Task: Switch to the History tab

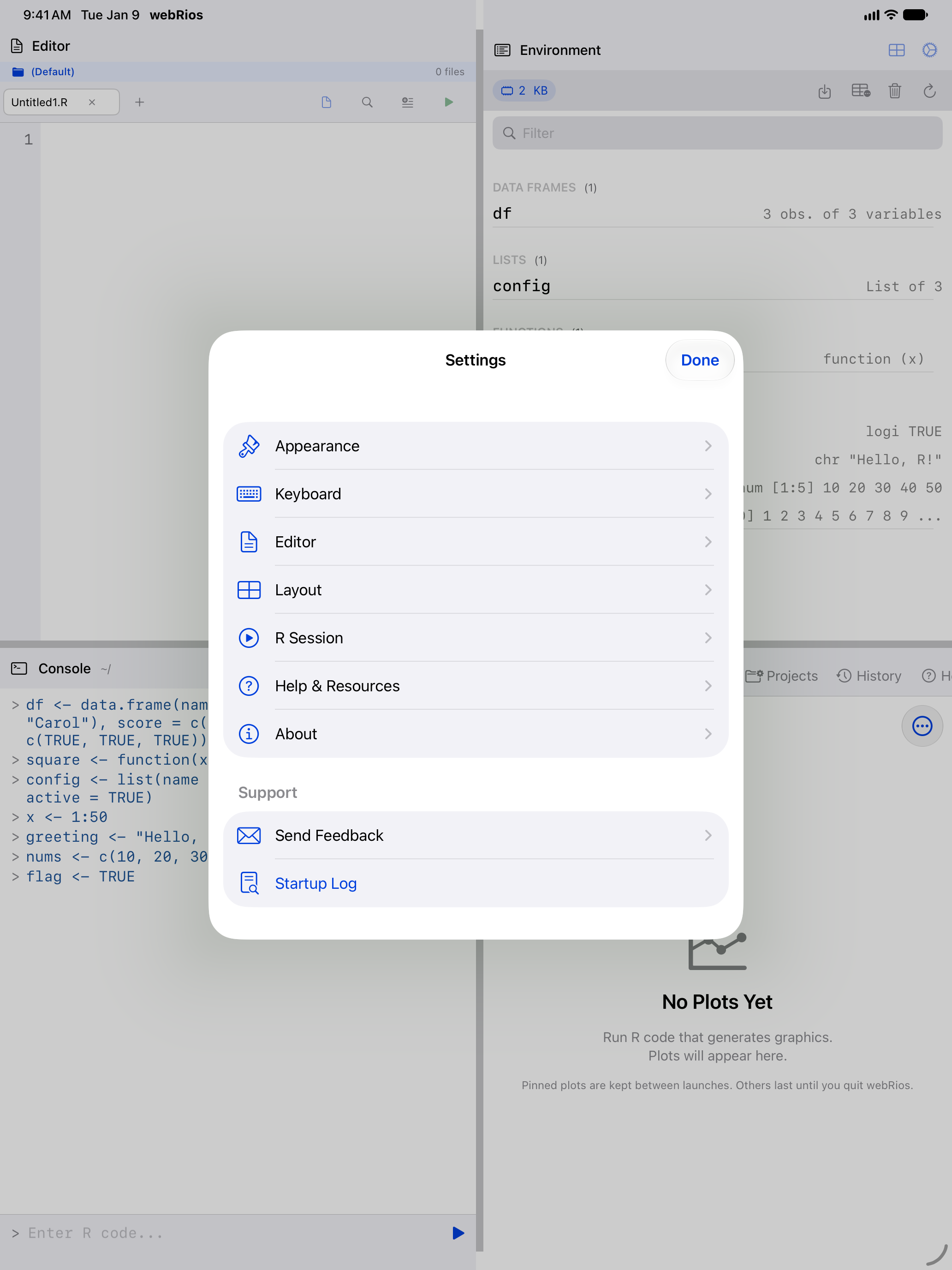Action: [869, 676]
